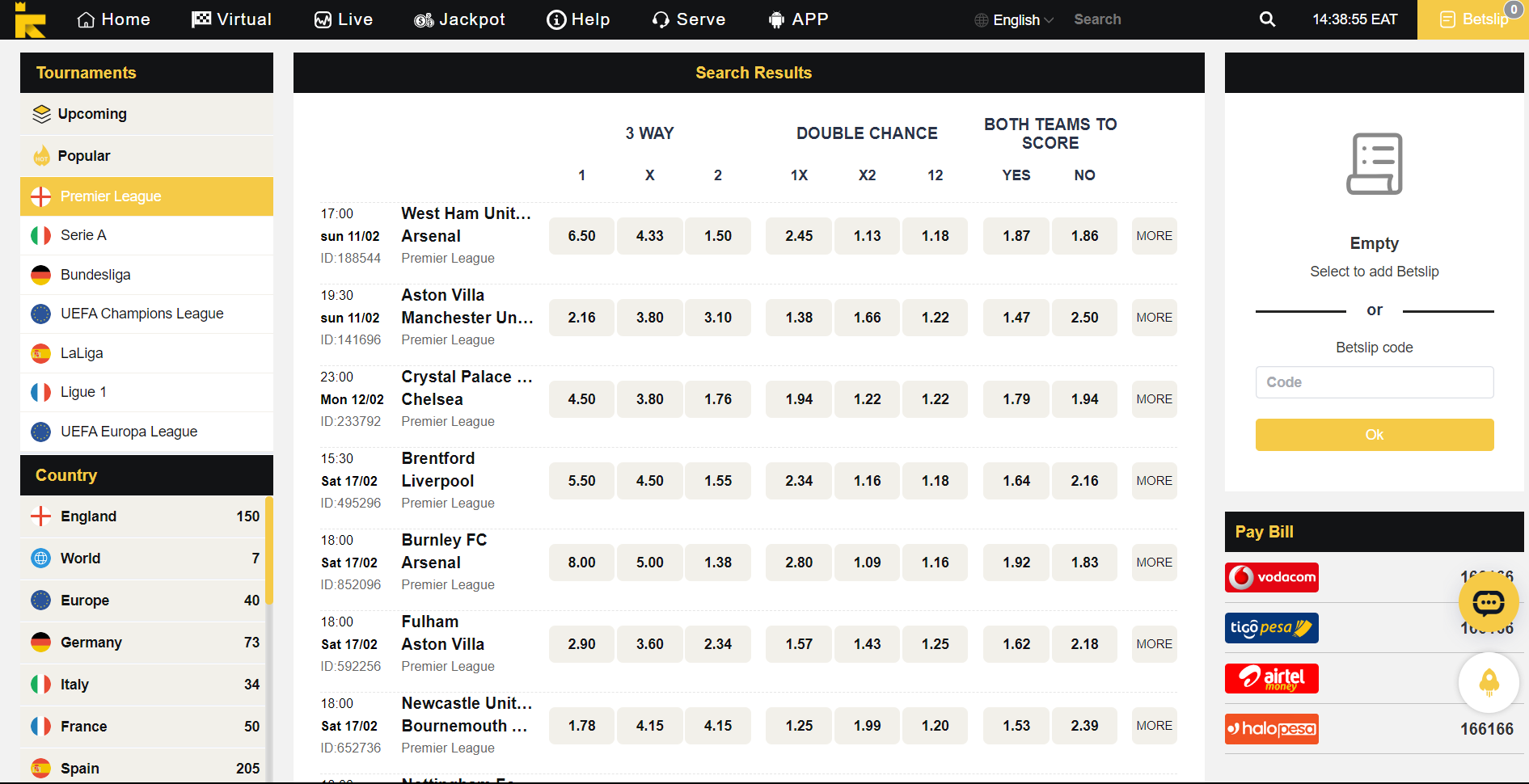Click the rocket scroll-to-top icon

pos(1489,683)
